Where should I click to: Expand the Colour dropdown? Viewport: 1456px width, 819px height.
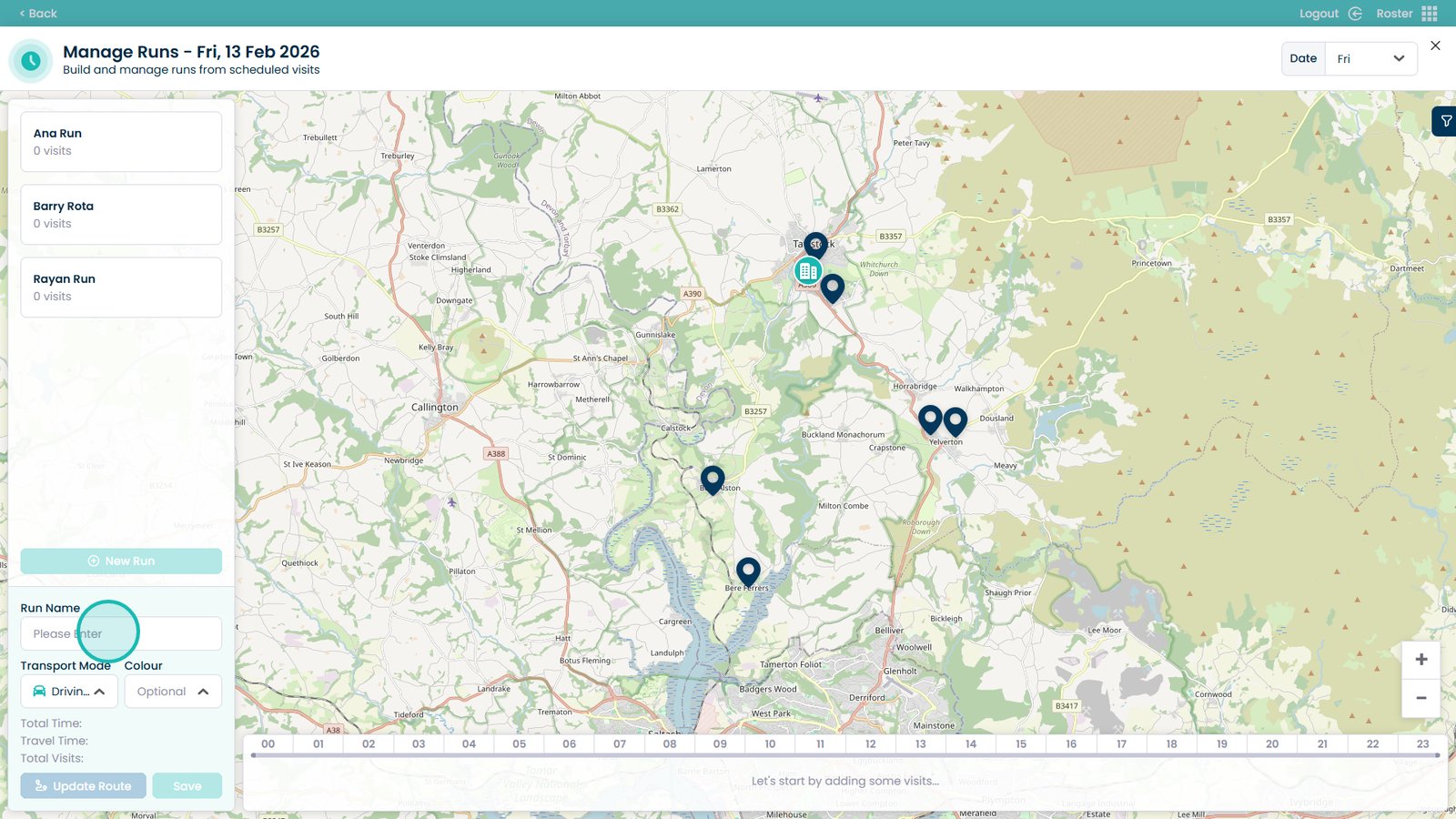pyautogui.click(x=173, y=692)
